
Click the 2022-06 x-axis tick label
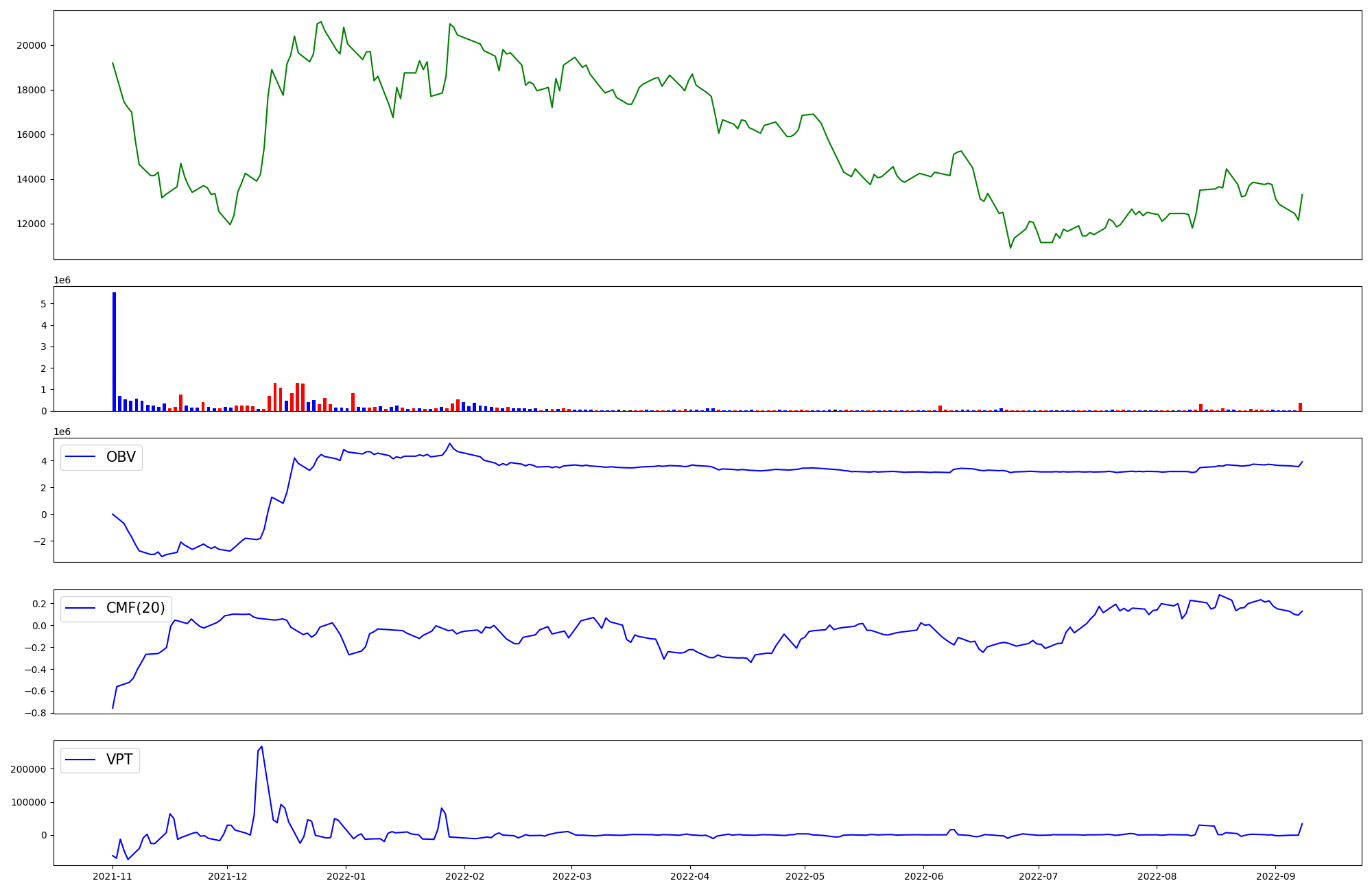click(x=923, y=876)
